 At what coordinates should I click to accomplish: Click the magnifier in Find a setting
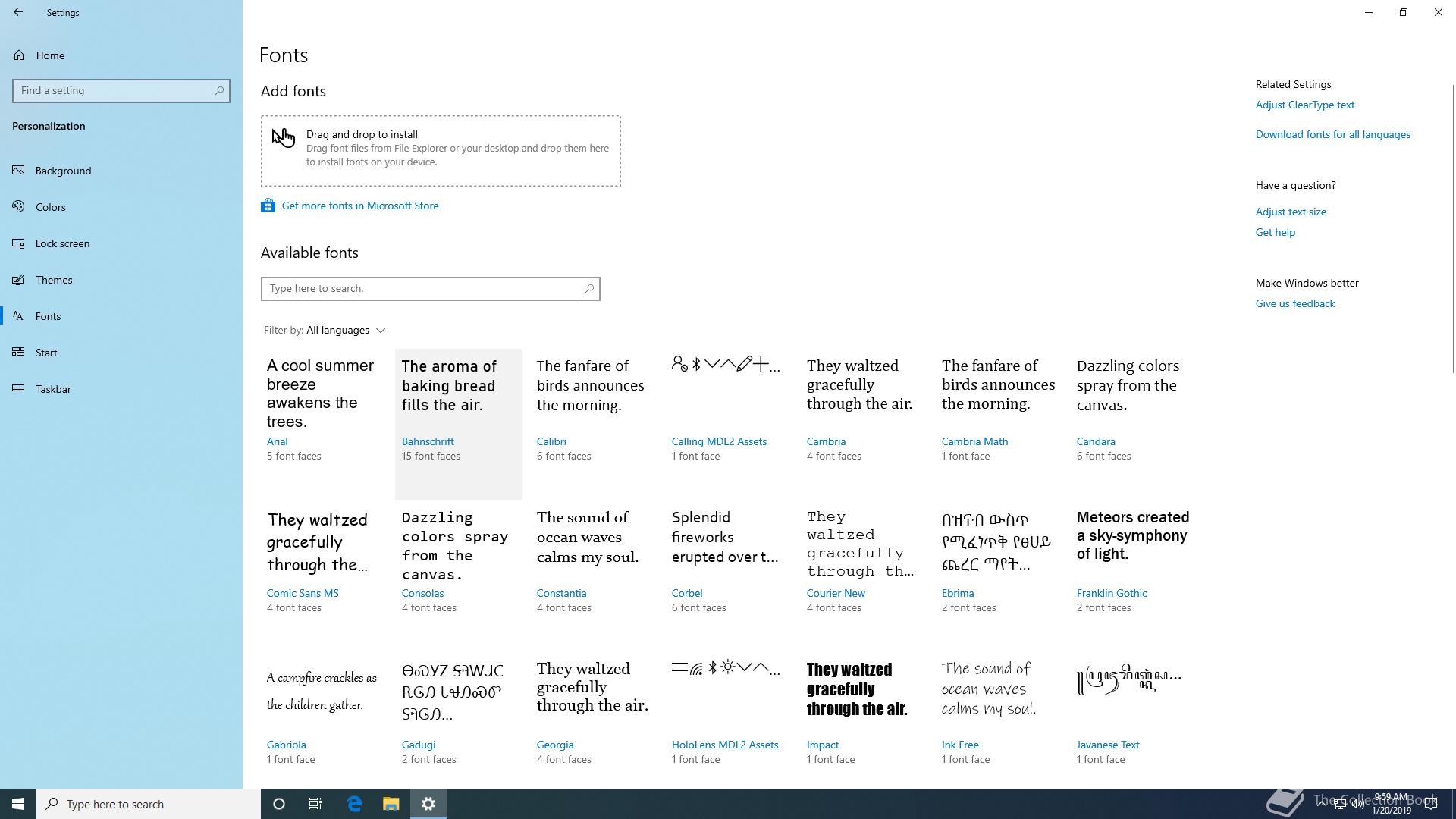pos(219,90)
